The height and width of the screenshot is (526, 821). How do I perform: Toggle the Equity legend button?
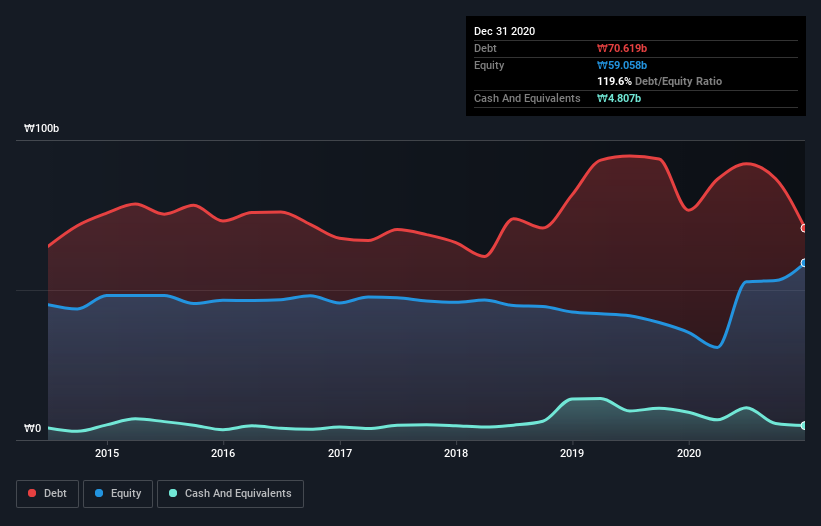tap(118, 494)
